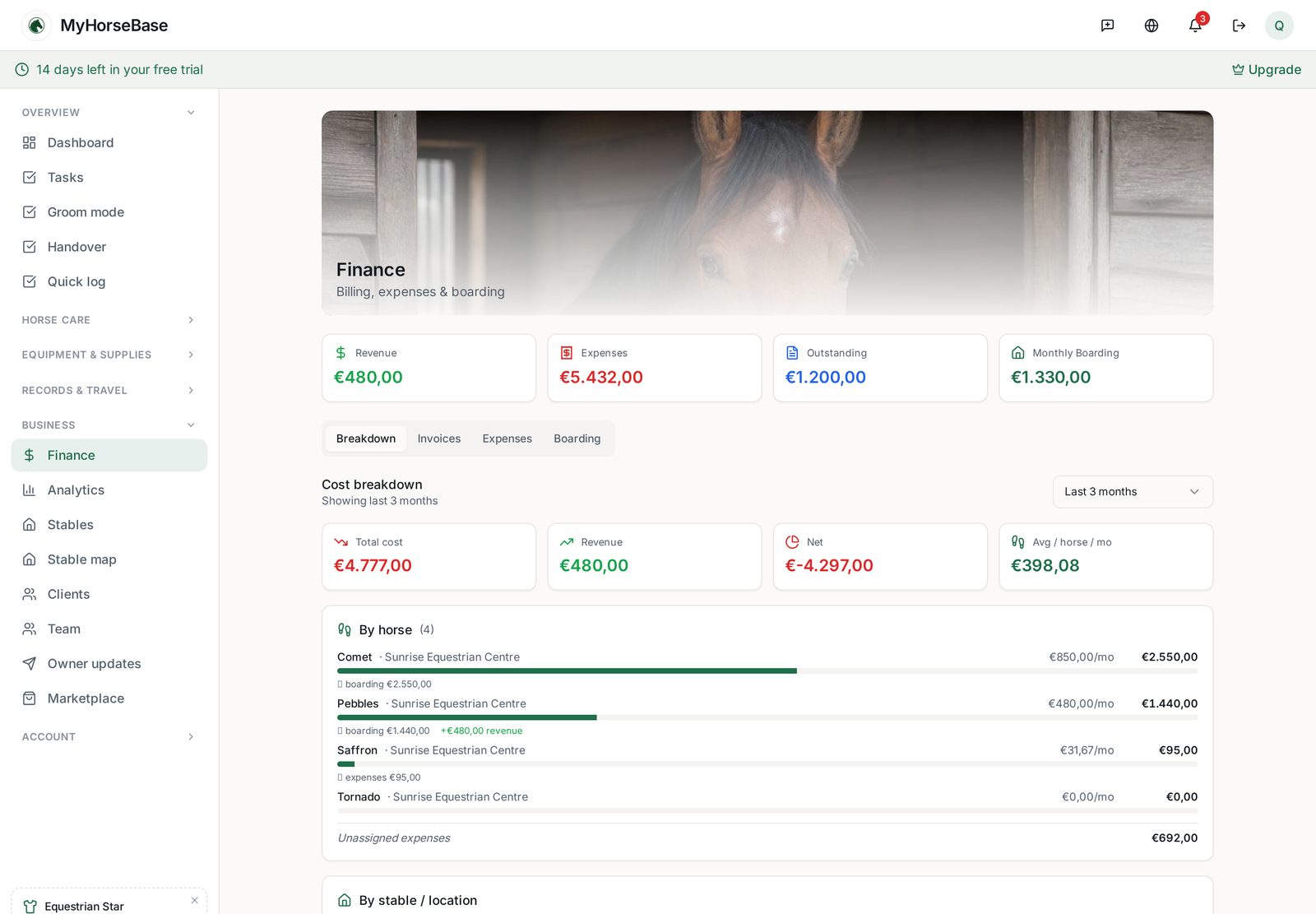Image resolution: width=1316 pixels, height=914 pixels.
Task: Click the Marketplace bag icon
Action: [30, 698]
